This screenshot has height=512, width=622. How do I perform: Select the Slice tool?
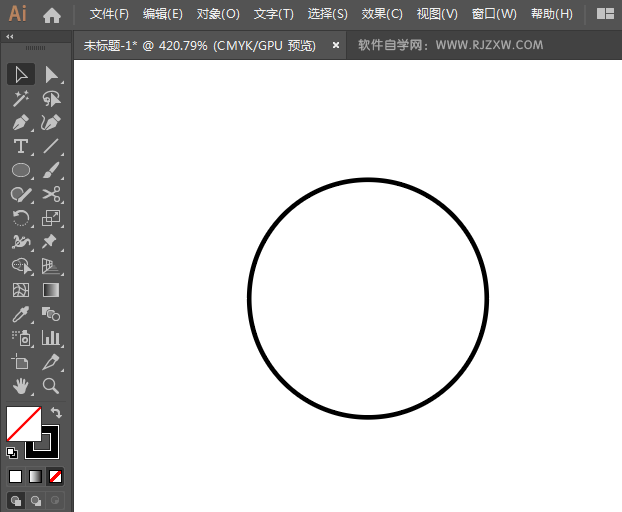(52, 362)
